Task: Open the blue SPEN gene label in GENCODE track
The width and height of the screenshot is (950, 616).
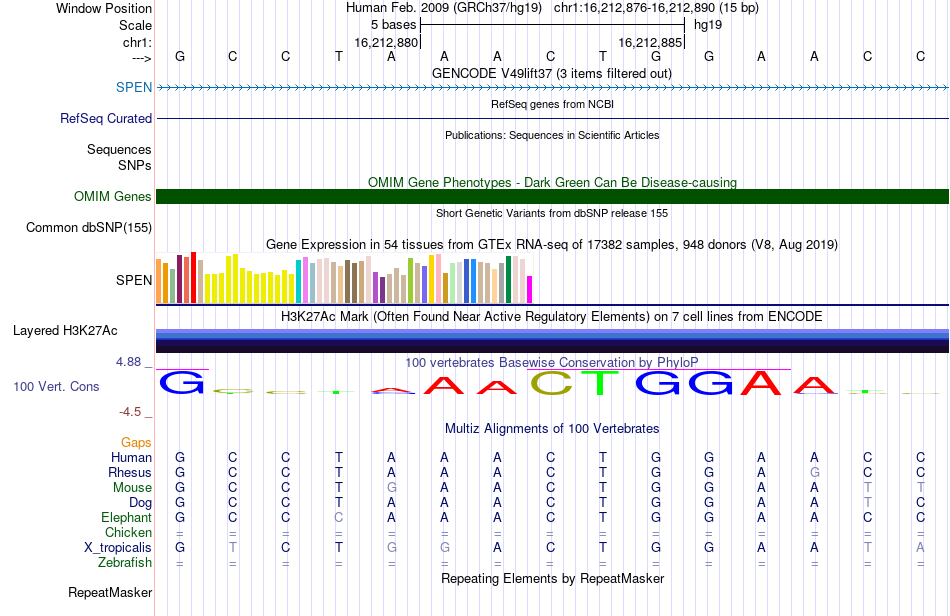Action: click(134, 87)
